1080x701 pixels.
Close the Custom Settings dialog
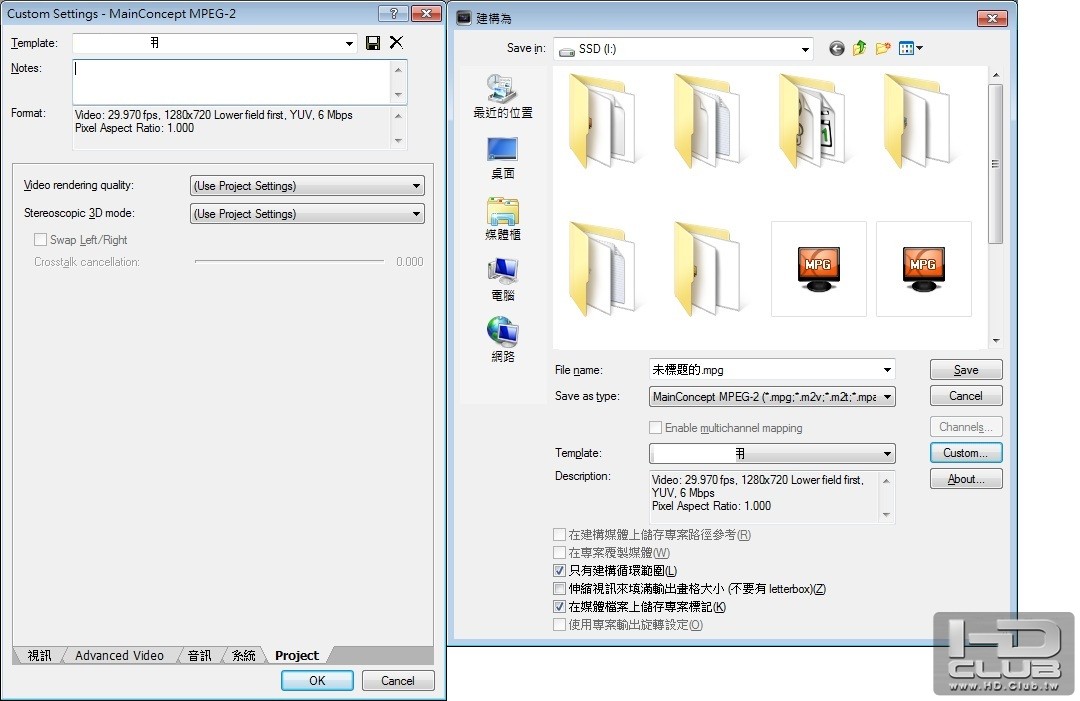[426, 13]
